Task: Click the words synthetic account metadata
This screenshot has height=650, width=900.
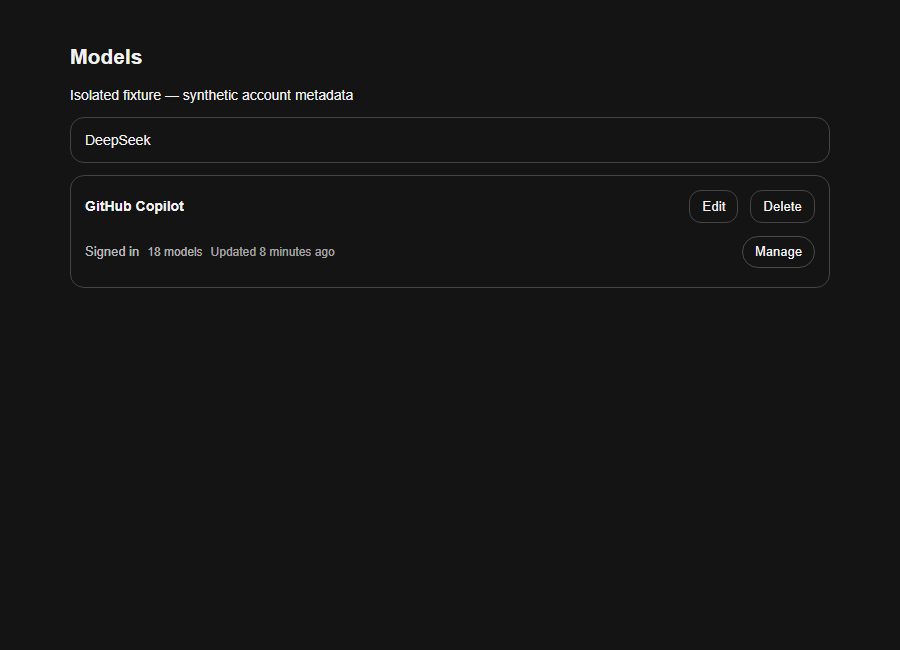Action: (x=267, y=95)
